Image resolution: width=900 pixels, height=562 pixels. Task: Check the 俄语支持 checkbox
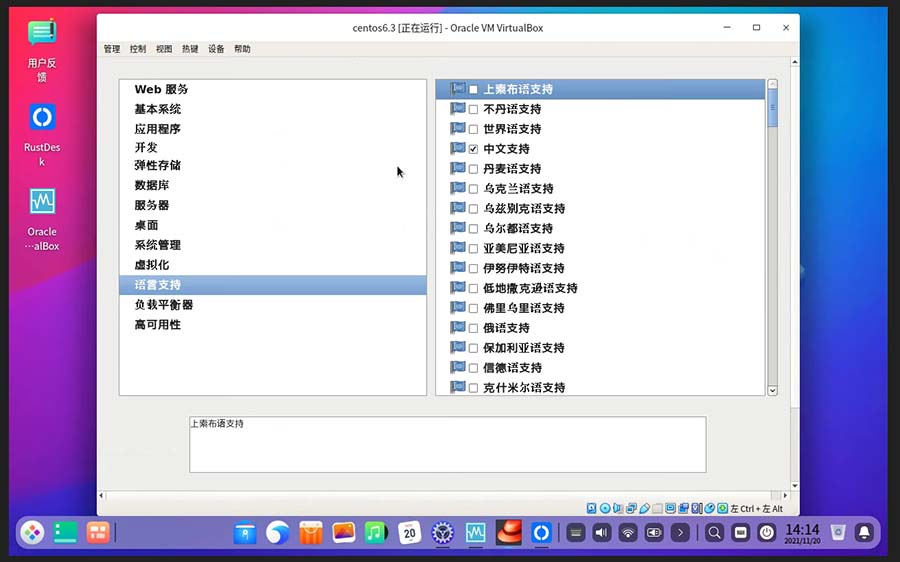coord(474,328)
